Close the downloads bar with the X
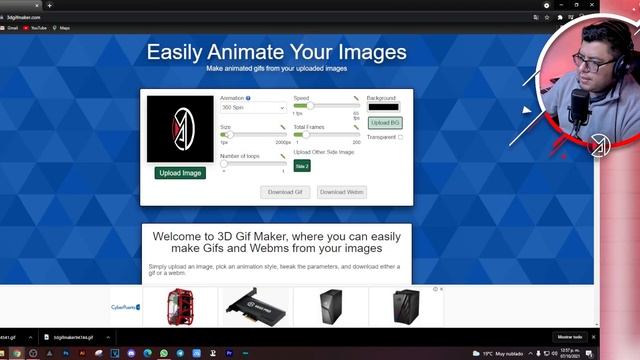The height and width of the screenshot is (360, 640). coord(593,337)
